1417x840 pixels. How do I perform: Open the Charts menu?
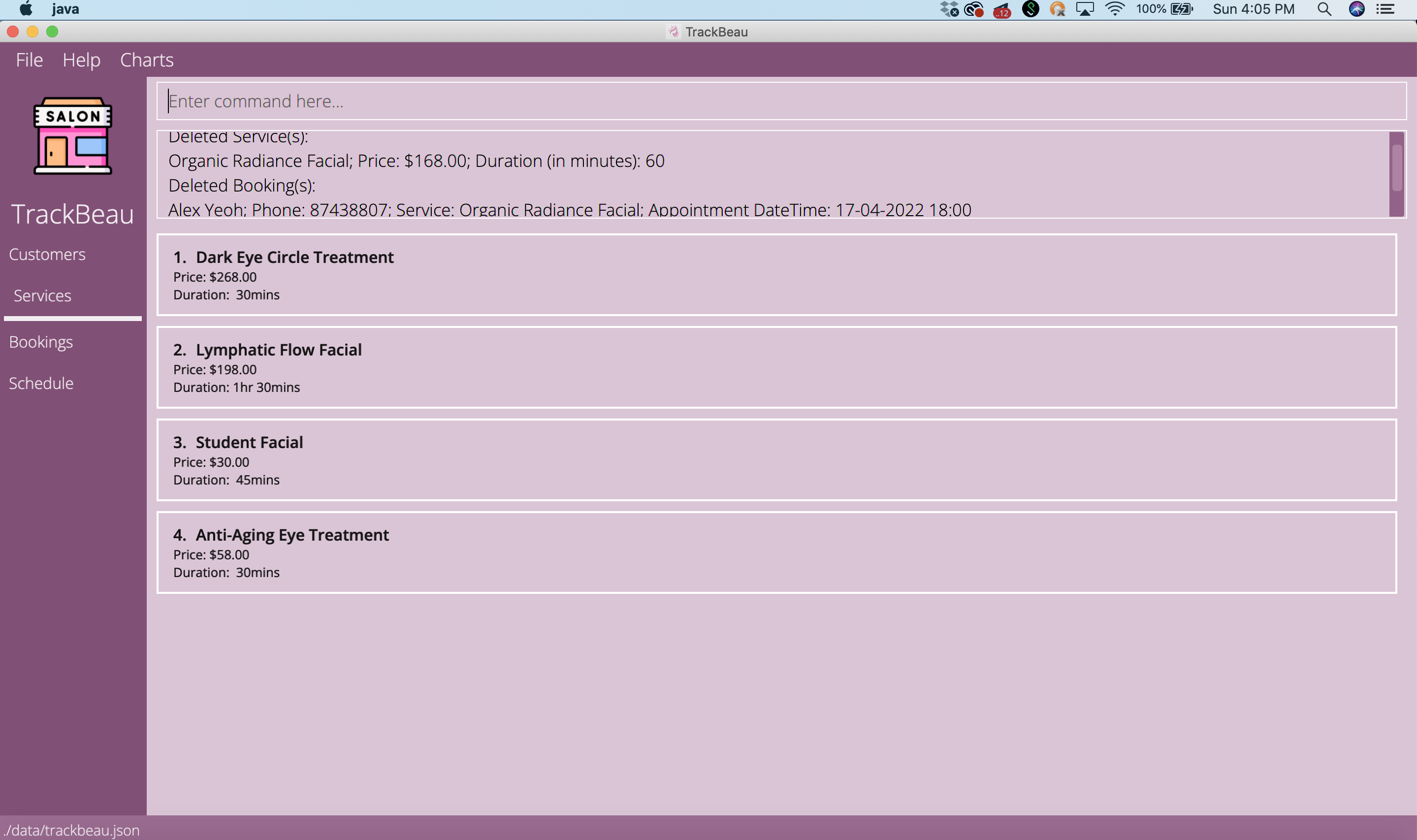(147, 60)
